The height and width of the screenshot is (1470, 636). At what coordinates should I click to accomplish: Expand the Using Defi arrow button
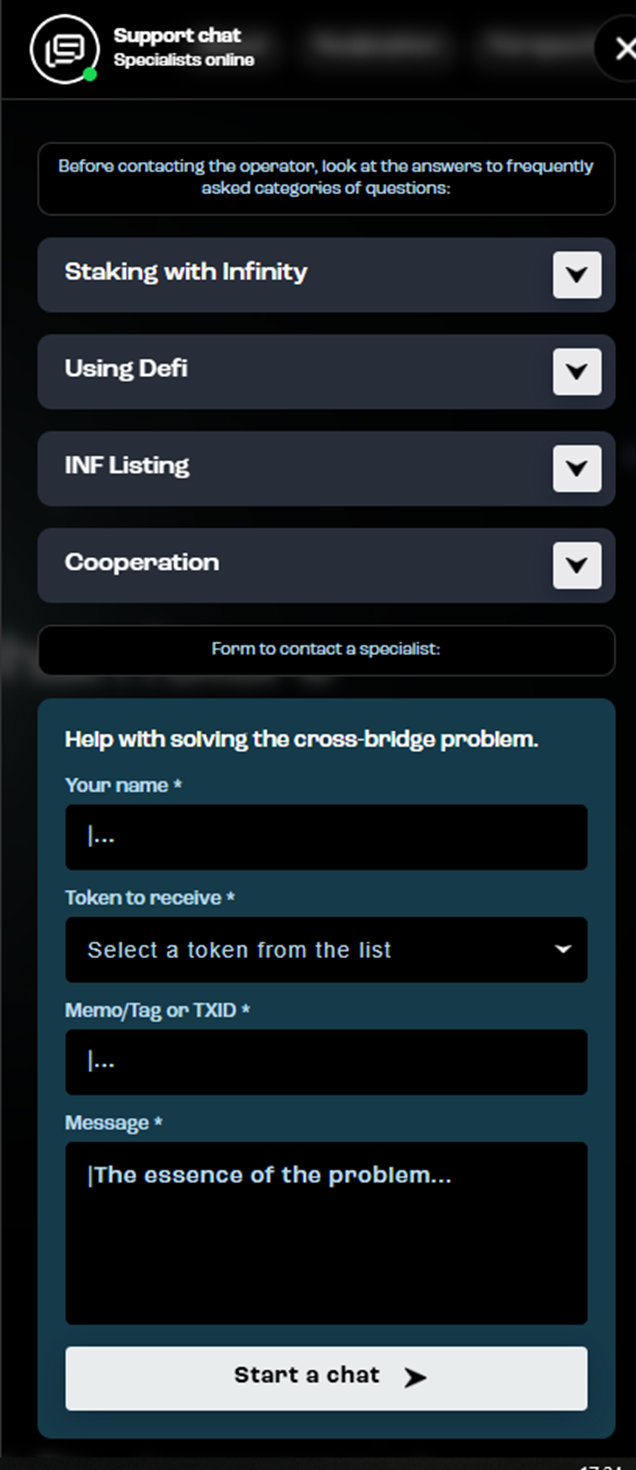tap(577, 372)
